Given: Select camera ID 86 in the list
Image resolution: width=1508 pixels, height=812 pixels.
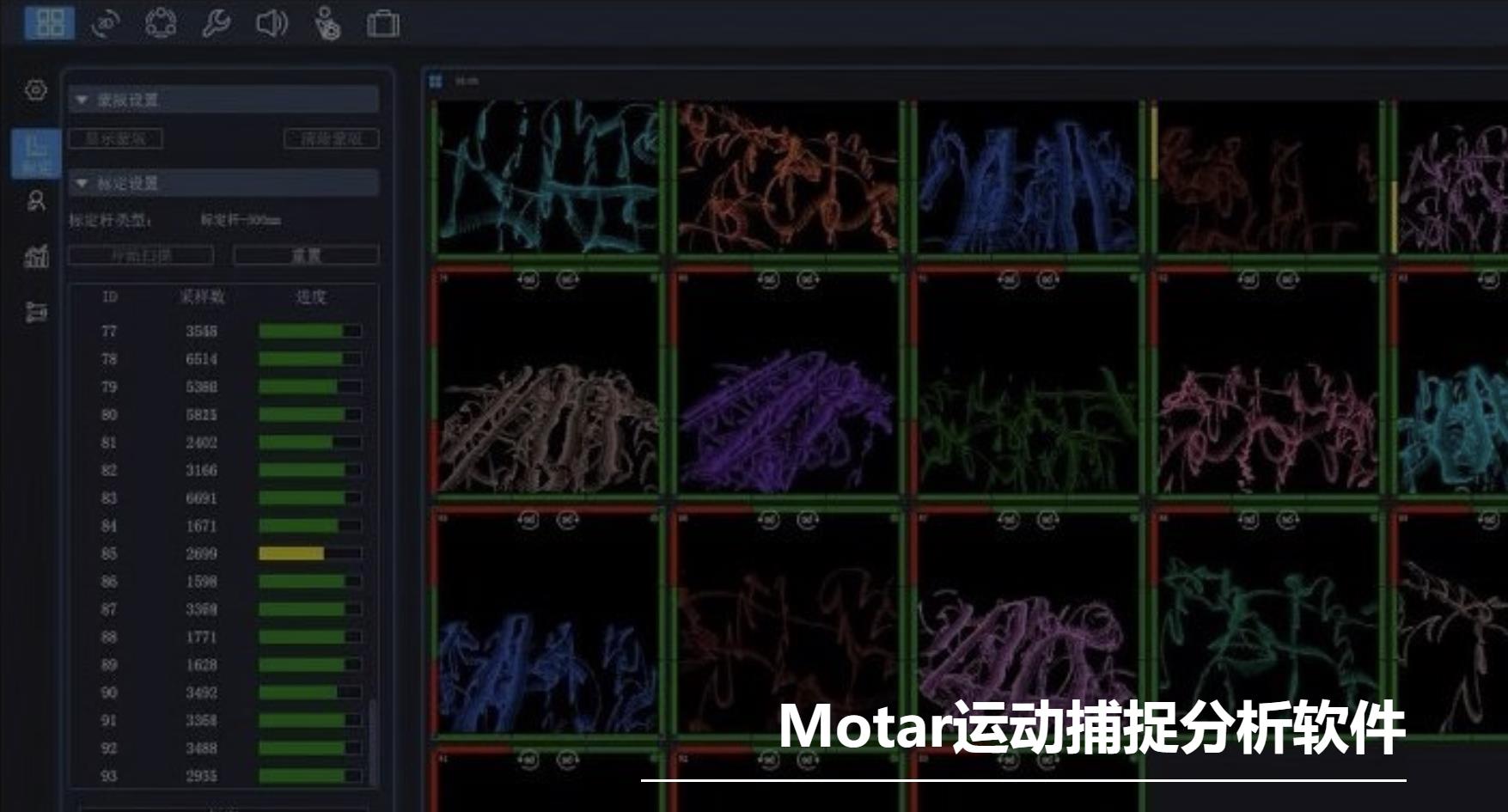Looking at the screenshot, I should [x=109, y=582].
